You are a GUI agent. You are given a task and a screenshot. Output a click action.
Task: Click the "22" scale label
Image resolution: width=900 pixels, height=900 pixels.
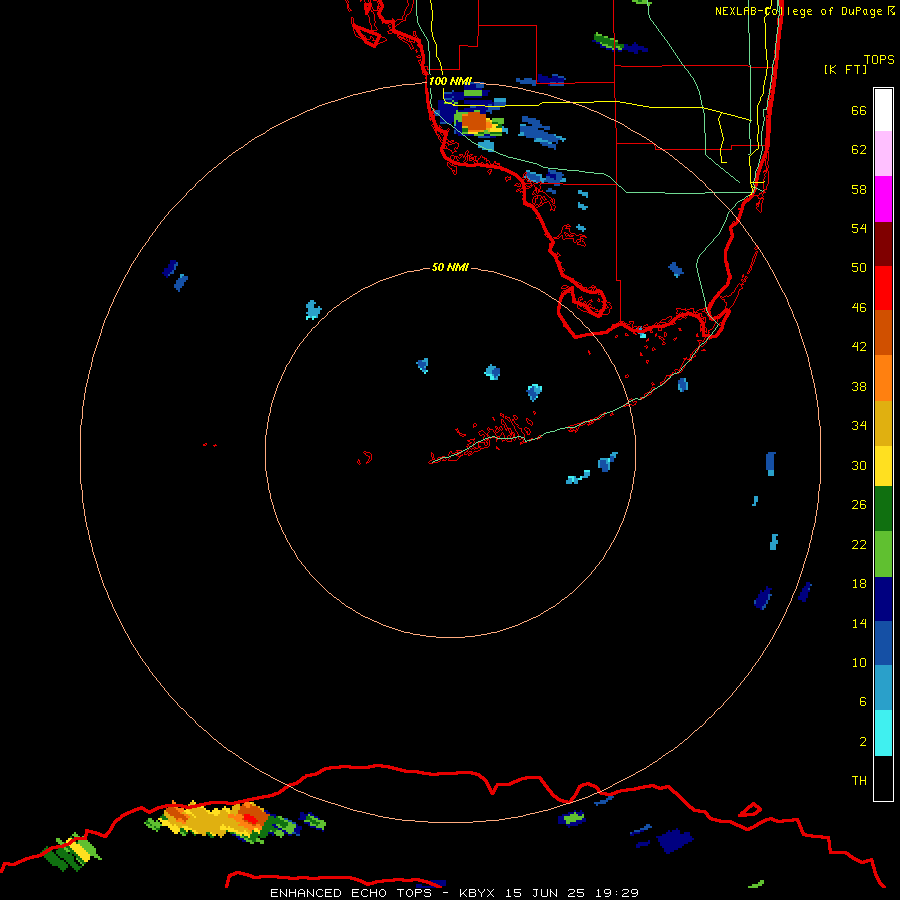(859, 545)
